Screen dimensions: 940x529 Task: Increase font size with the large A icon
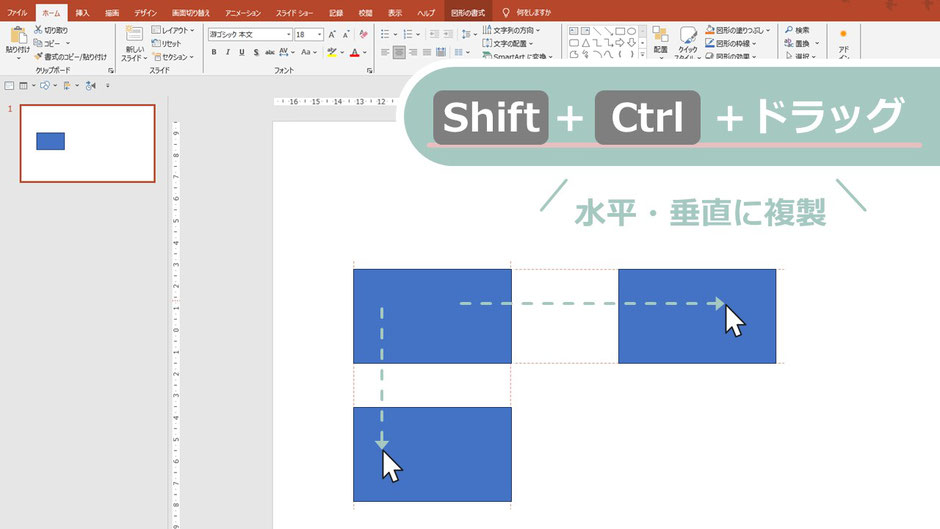332,35
